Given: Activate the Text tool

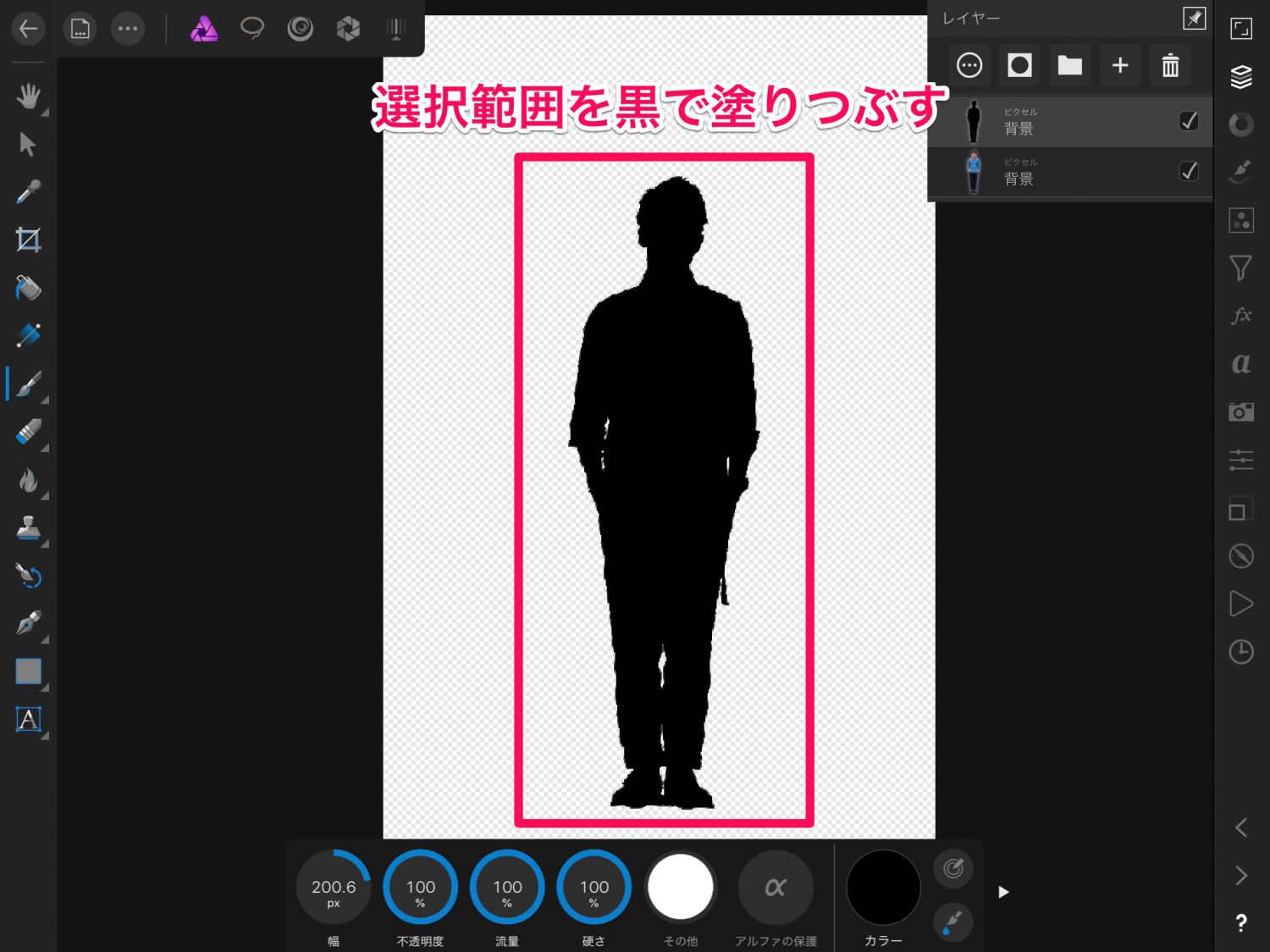Looking at the screenshot, I should tap(28, 719).
